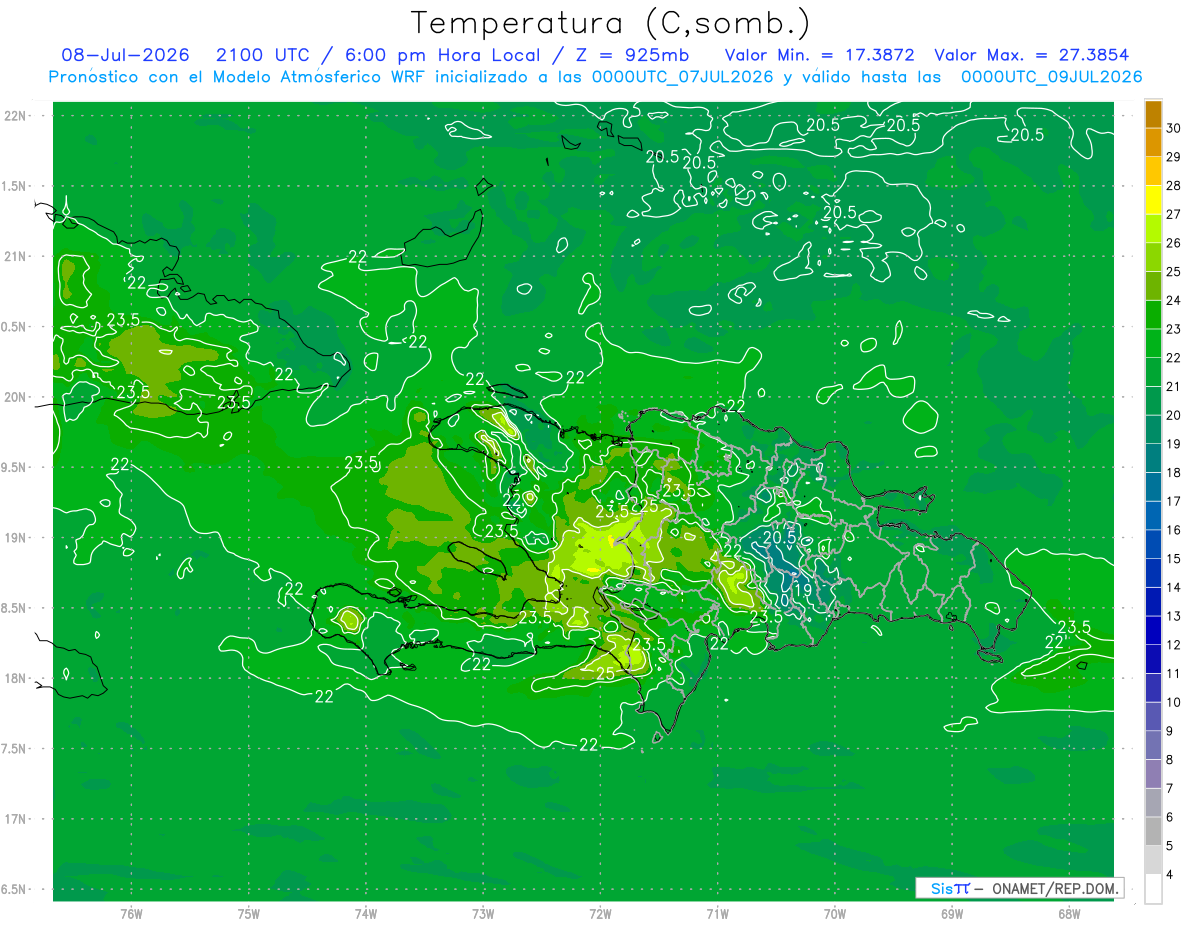The image size is (1200, 927).
Task: Click the valid-until time "0000UTC_09JUL2026"
Action: [1051, 77]
